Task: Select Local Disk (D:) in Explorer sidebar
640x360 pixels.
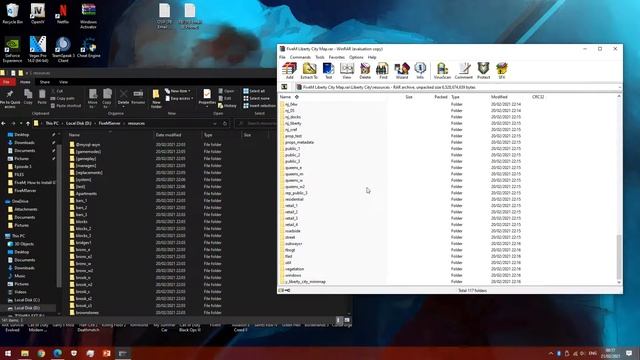Action: (27, 308)
